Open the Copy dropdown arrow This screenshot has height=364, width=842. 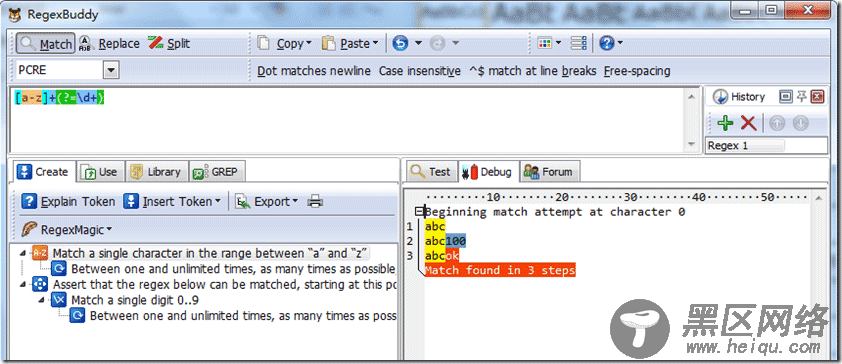pos(309,43)
